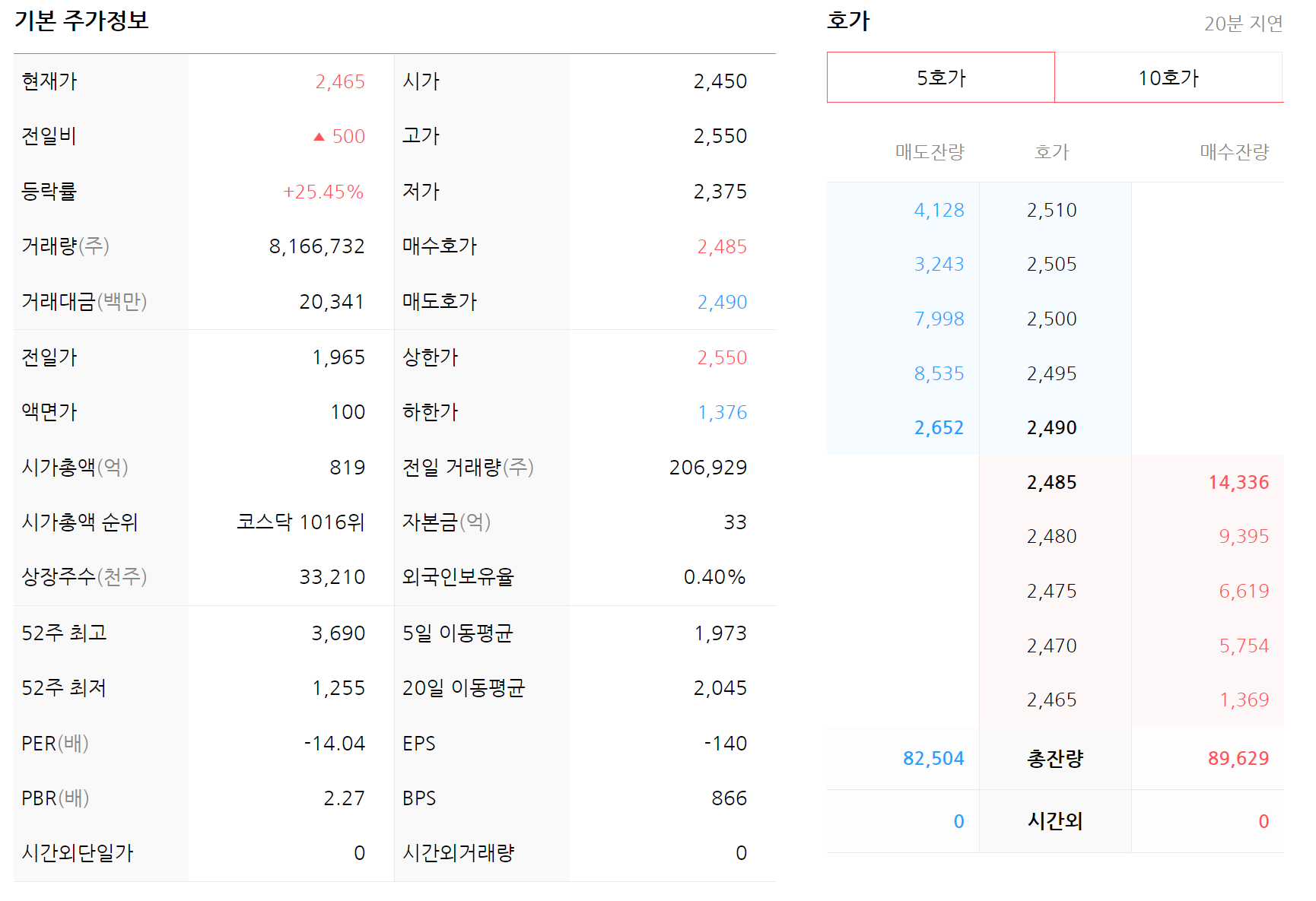Click trading value 20,341
Screen dimensions: 1316x901
(332, 302)
